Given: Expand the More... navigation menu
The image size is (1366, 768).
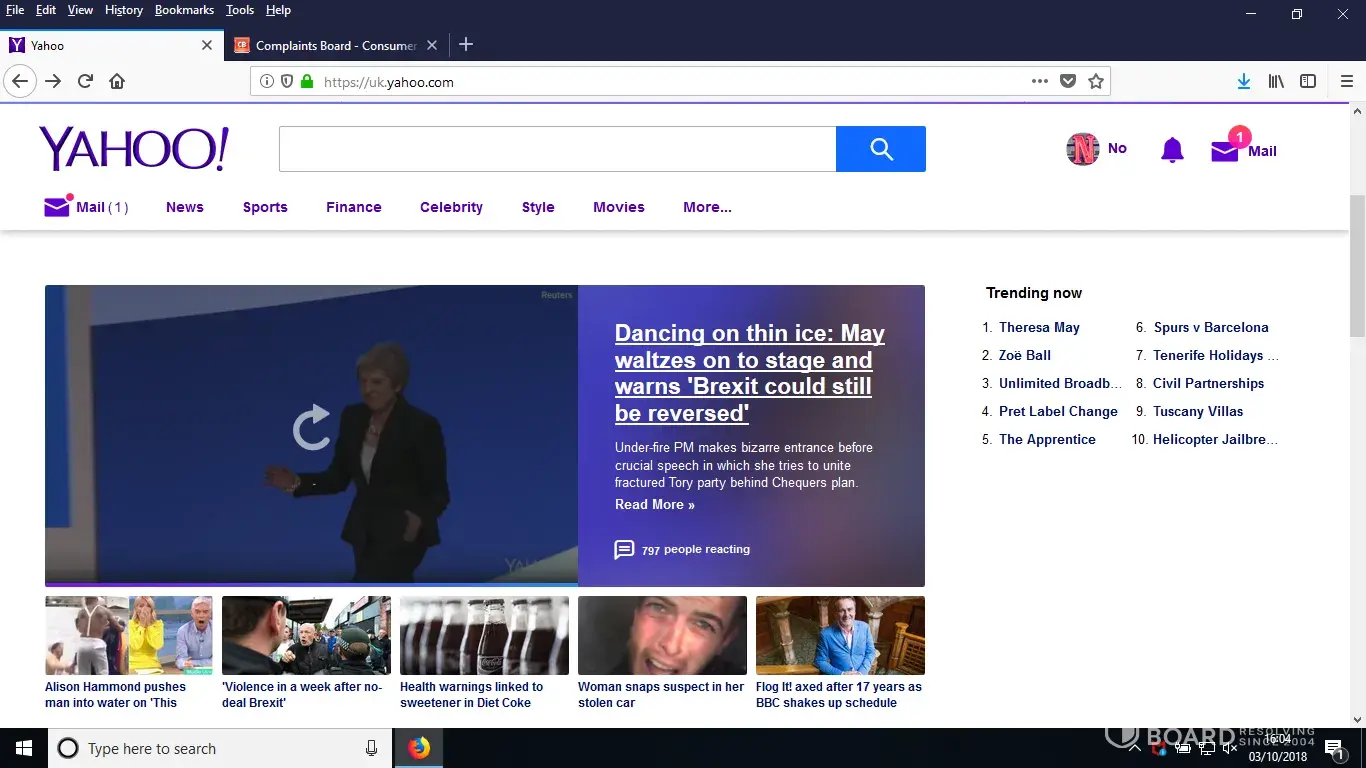Looking at the screenshot, I should (707, 207).
